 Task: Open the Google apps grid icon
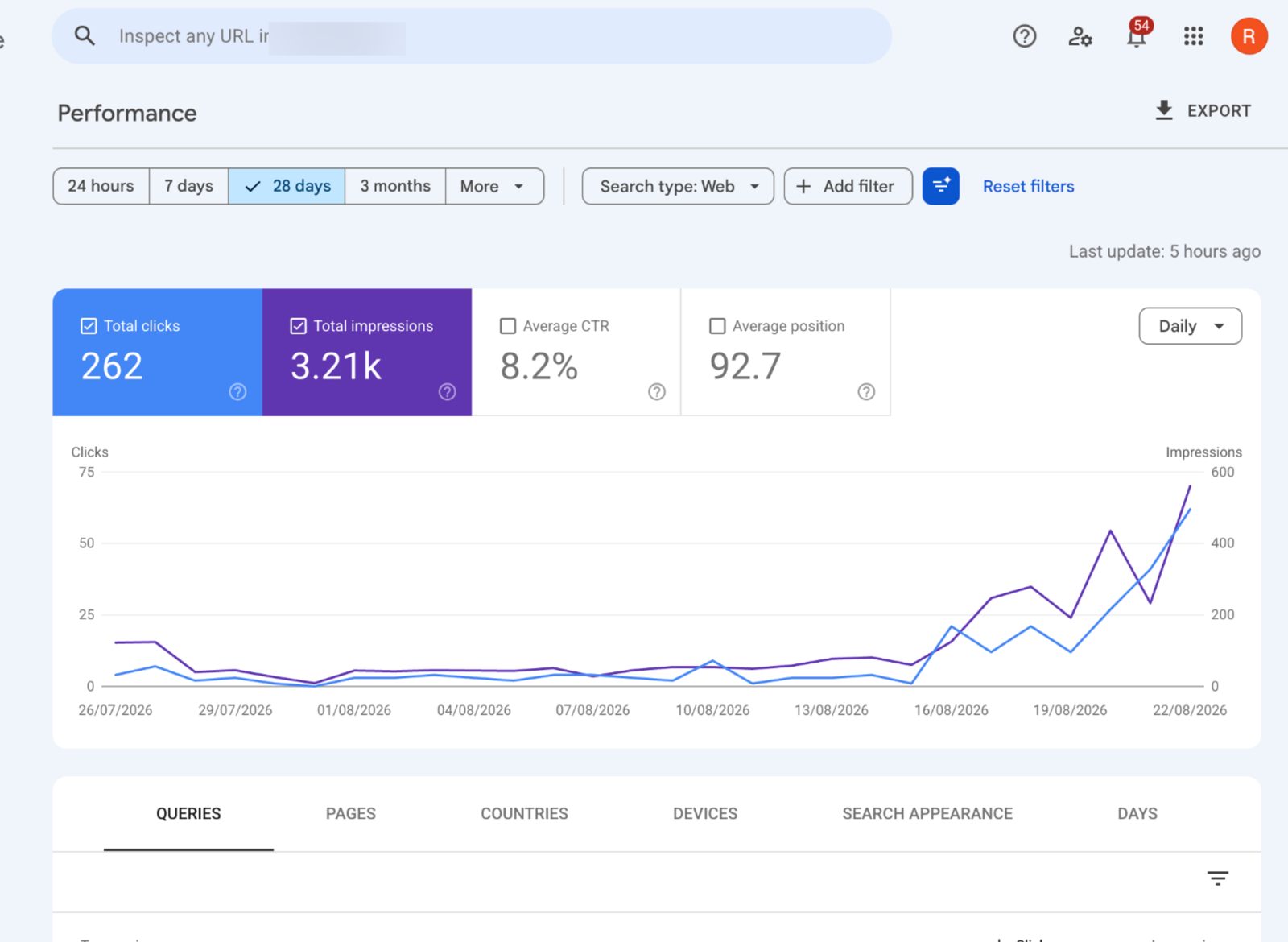tap(1193, 36)
